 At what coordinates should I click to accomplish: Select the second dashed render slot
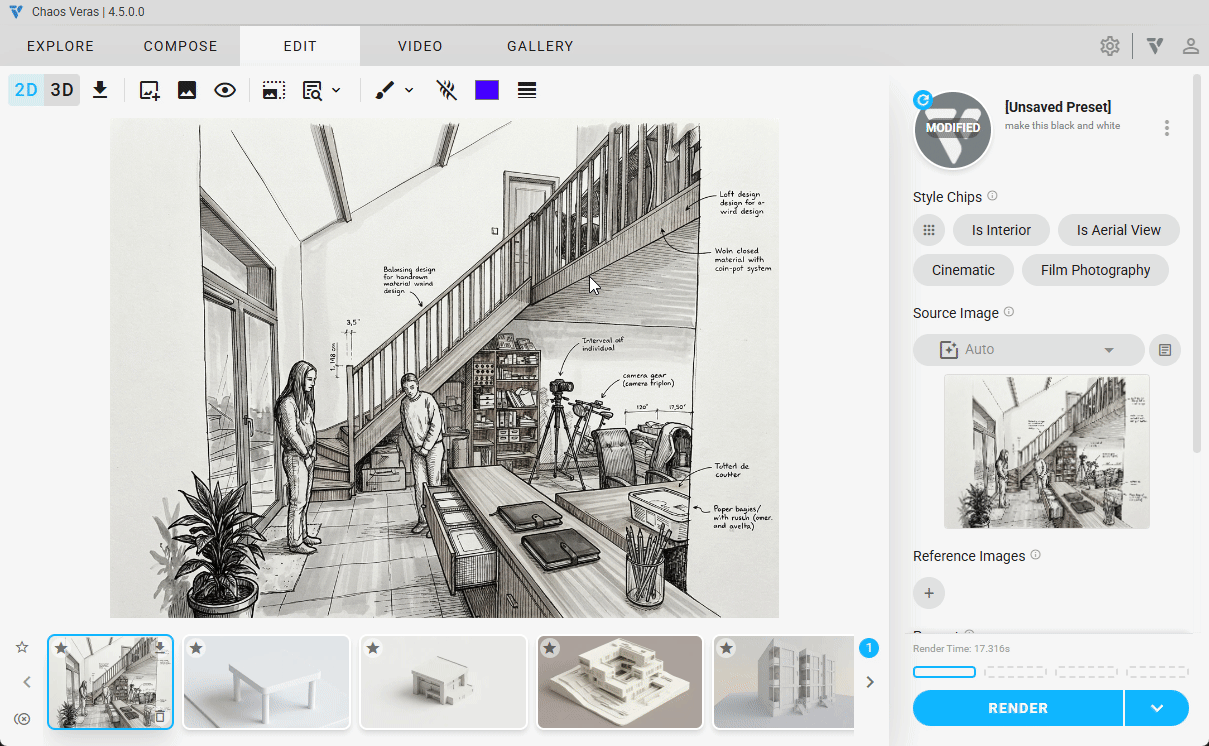click(1015, 672)
